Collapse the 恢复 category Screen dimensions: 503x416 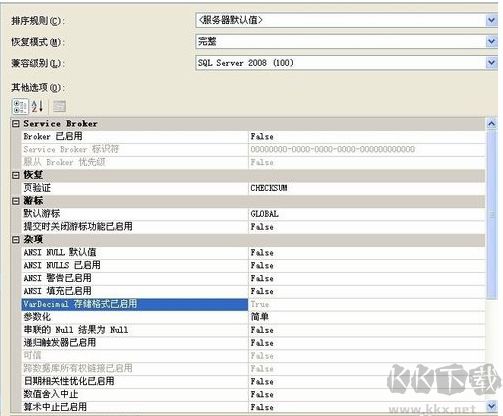pos(16,175)
